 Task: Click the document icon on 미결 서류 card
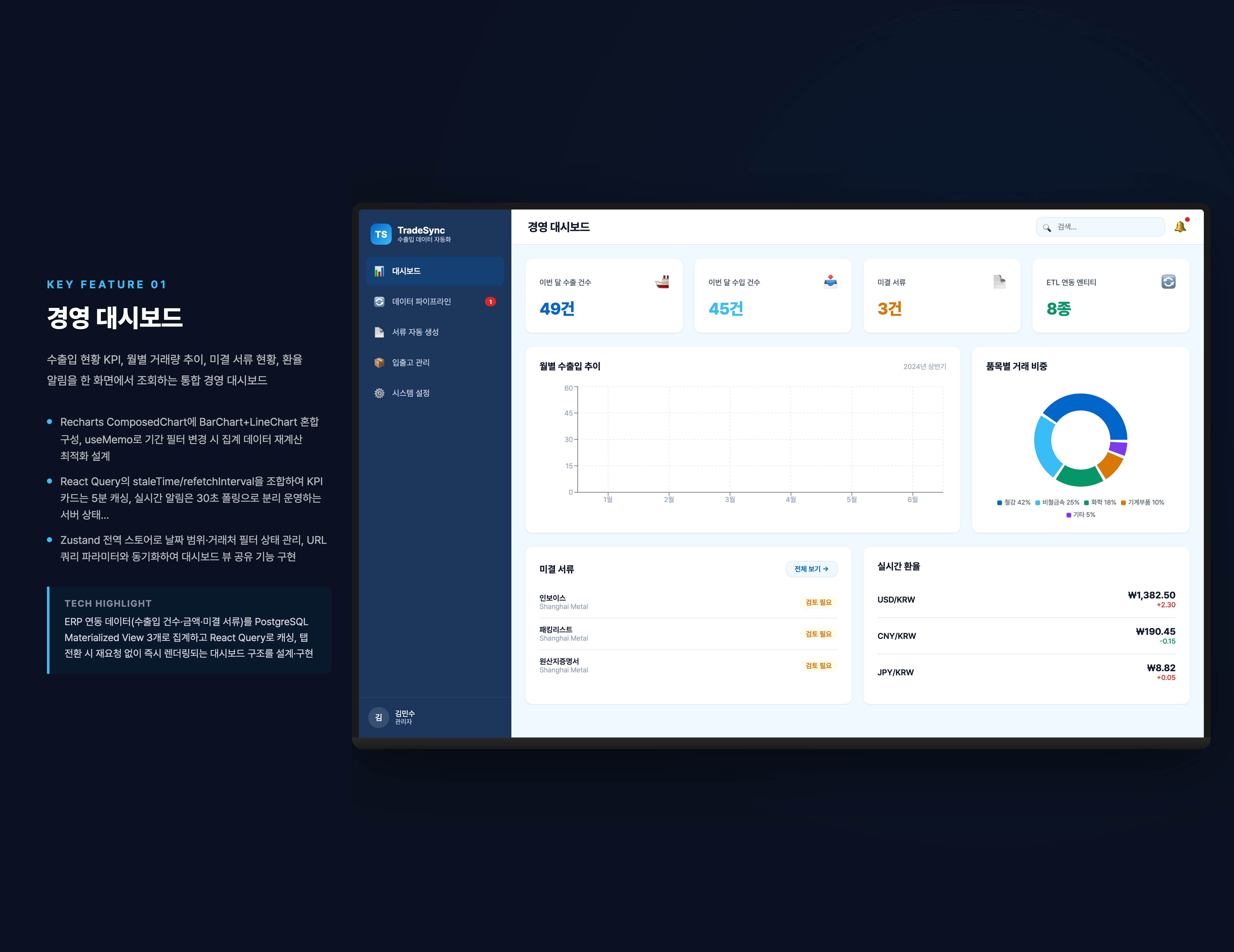[999, 281]
